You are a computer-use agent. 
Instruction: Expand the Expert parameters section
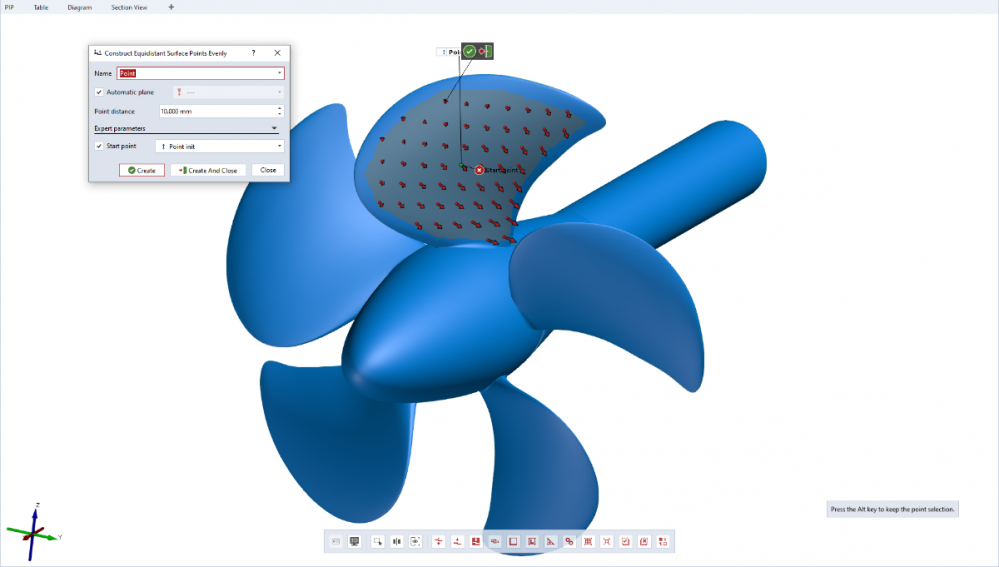186,129
